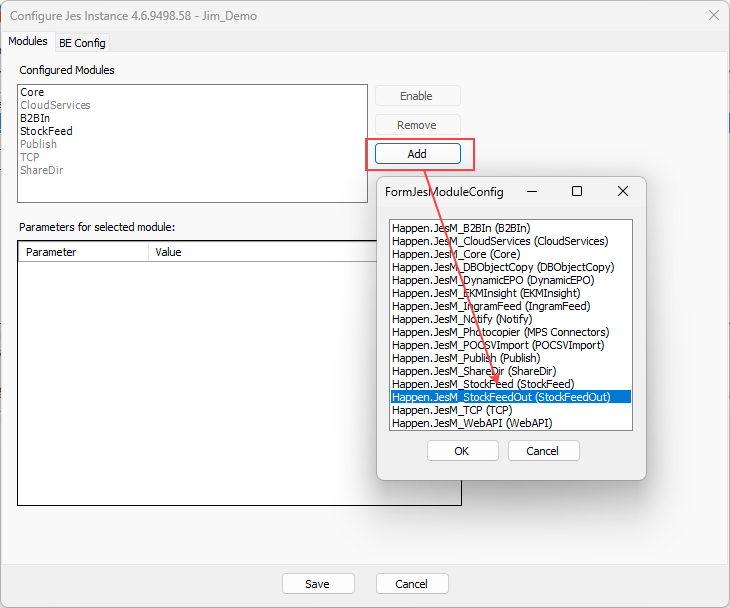This screenshot has height=608, width=730.
Task: Select StockFeed in Configured Modules
Action: tap(192, 131)
